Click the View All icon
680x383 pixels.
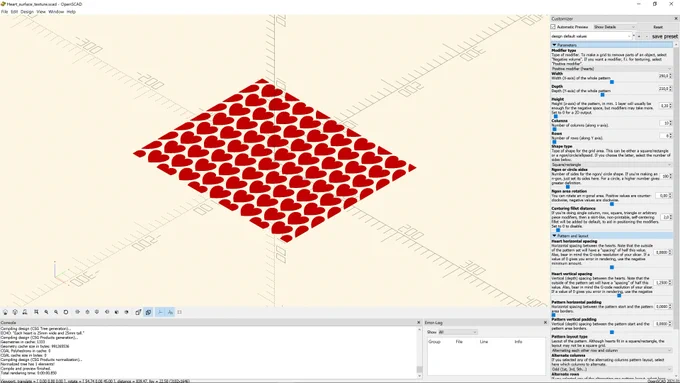click(36, 312)
